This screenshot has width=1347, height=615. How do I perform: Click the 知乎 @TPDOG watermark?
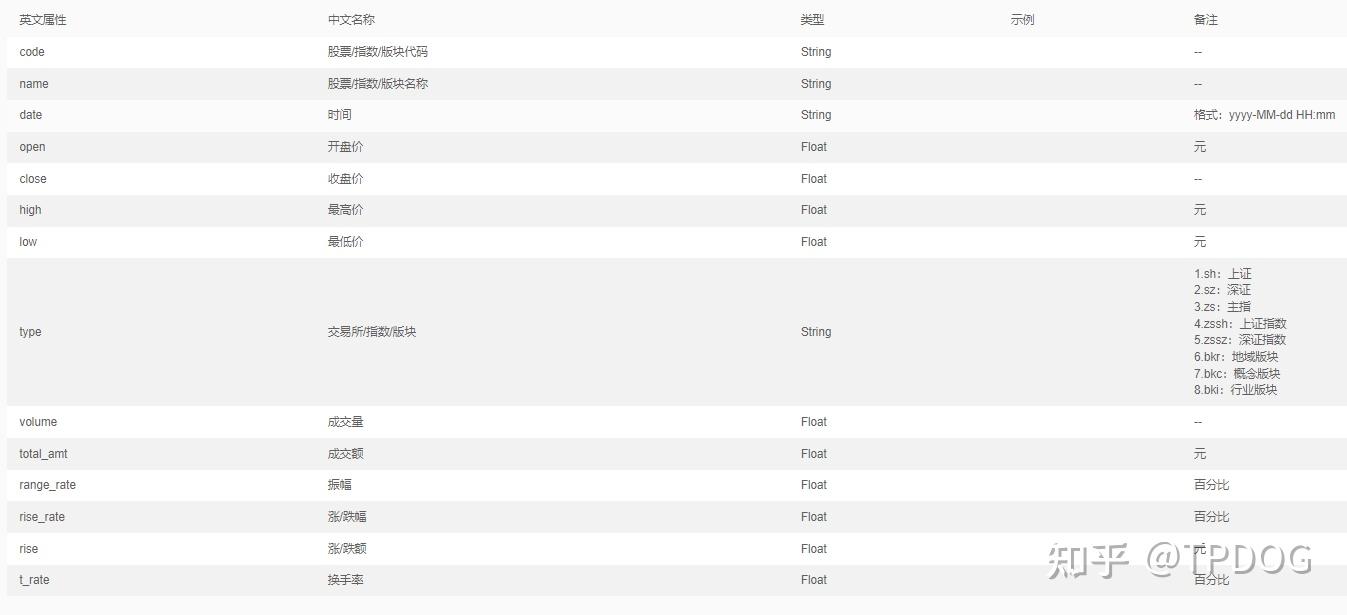(1180, 560)
